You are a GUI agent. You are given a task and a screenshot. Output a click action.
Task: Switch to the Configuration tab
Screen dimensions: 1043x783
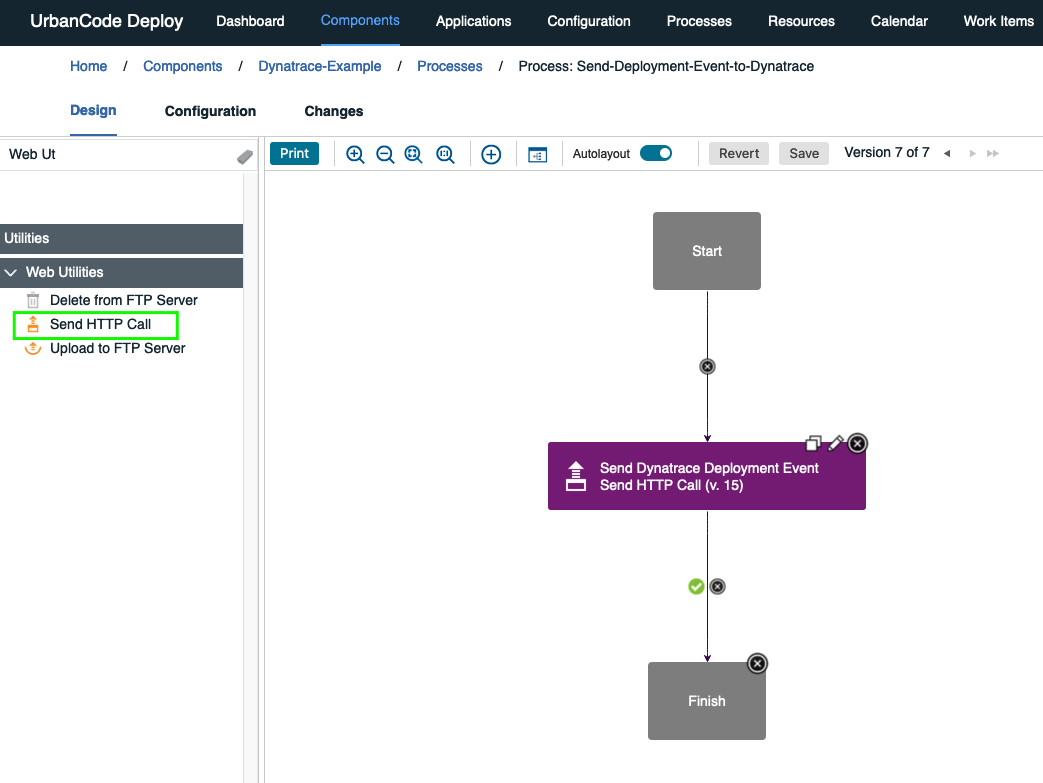coord(210,111)
